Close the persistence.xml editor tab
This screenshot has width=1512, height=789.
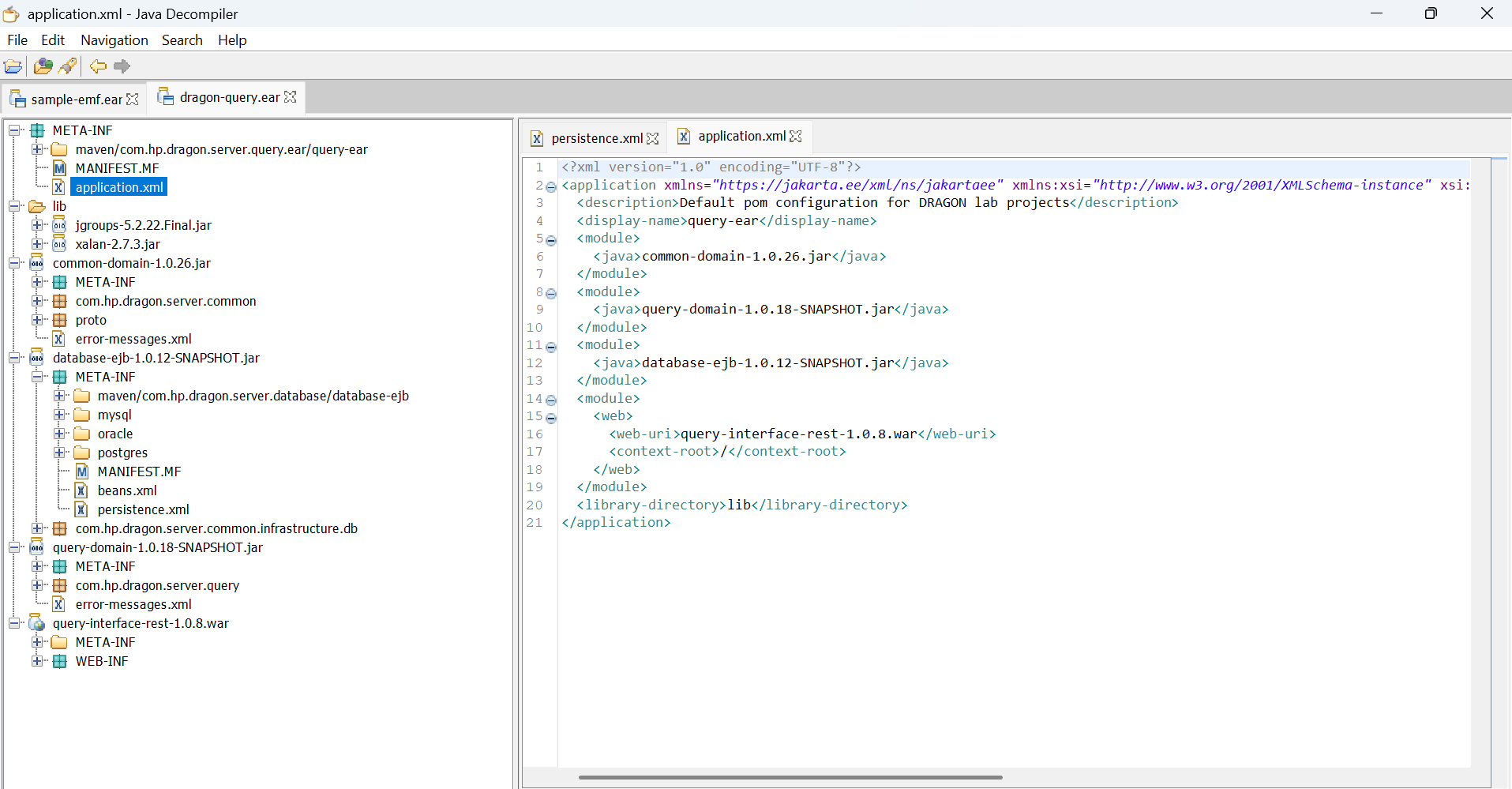tap(652, 138)
